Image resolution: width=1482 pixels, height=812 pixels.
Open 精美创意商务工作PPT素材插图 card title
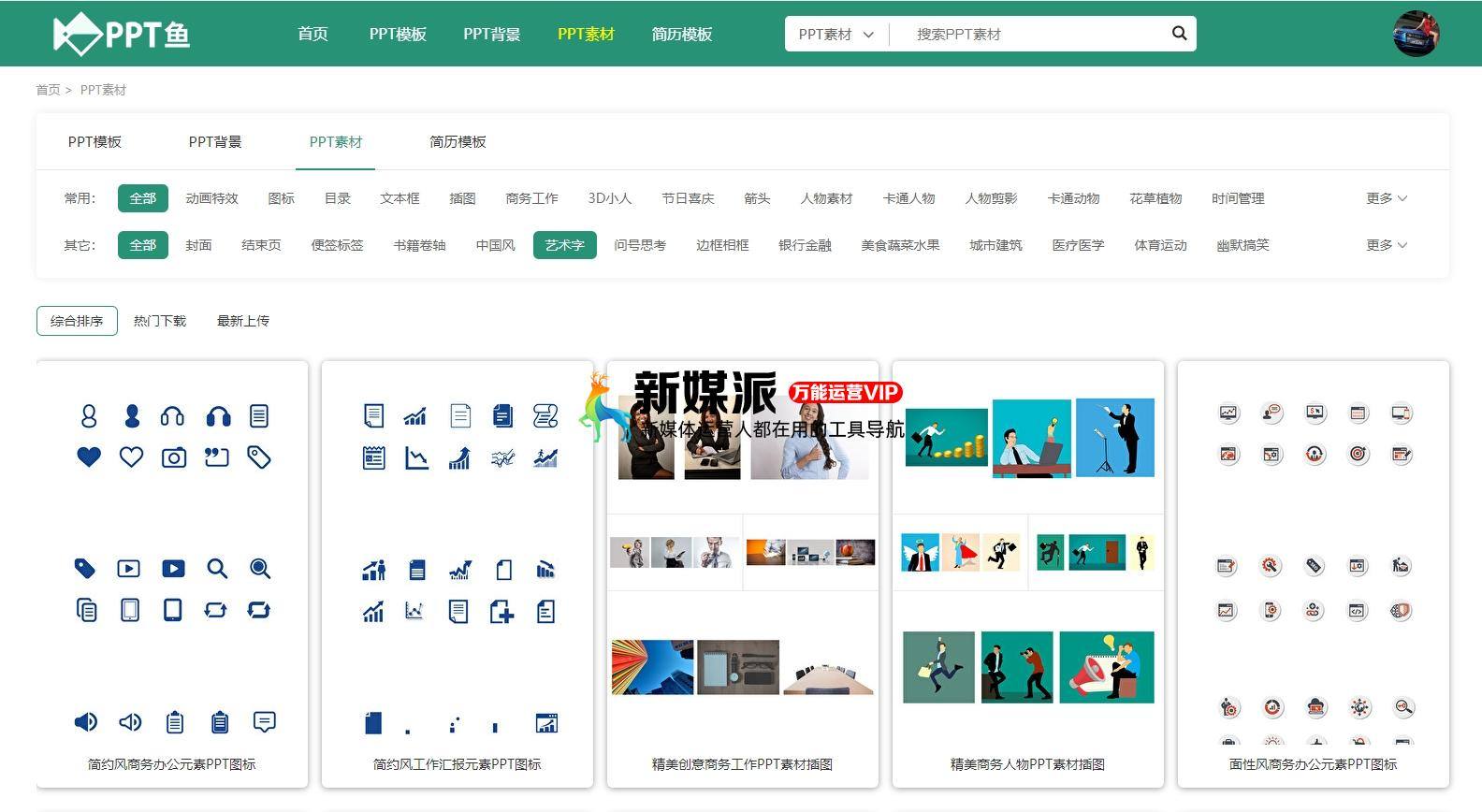tap(742, 764)
